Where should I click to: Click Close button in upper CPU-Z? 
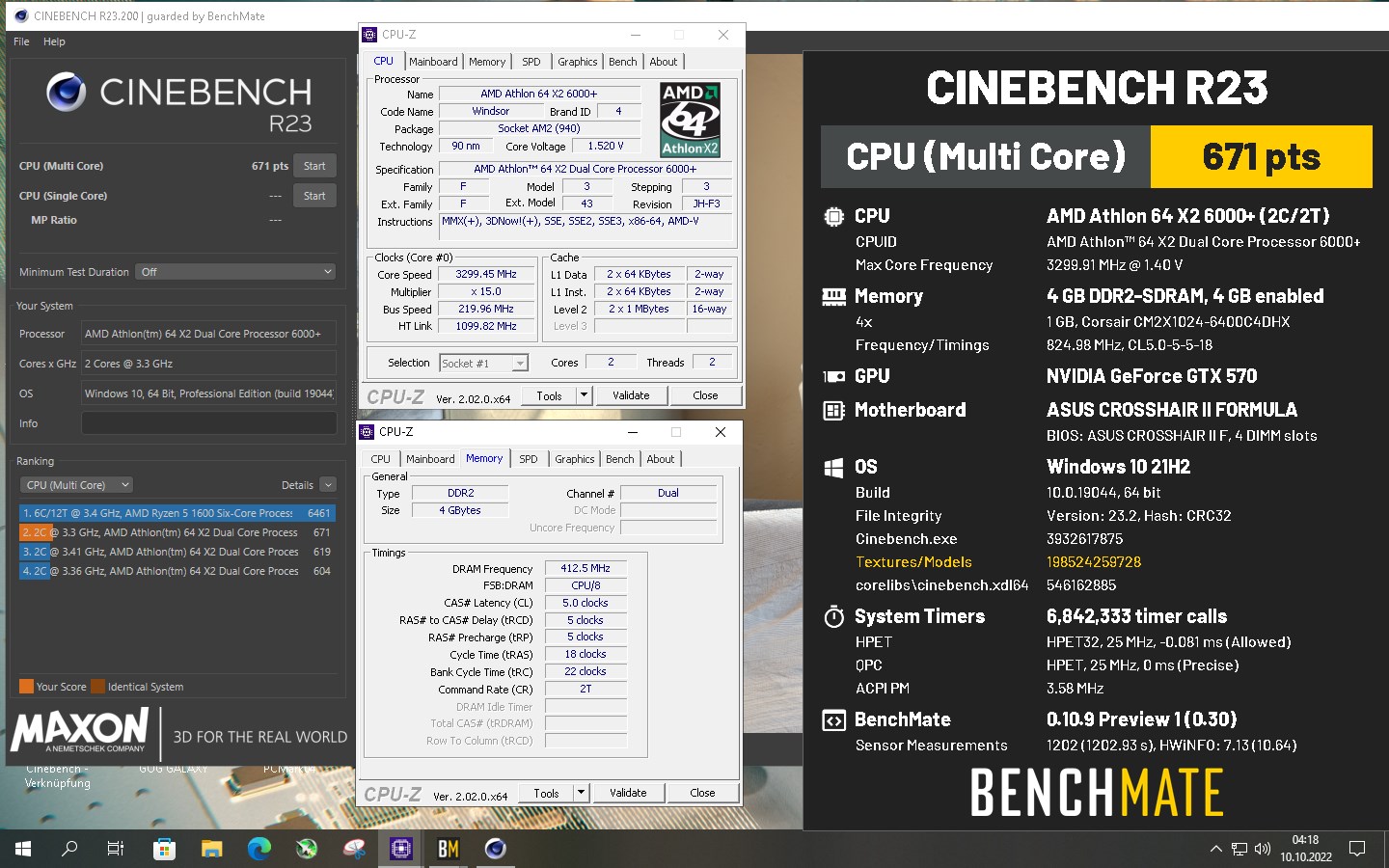pos(705,395)
